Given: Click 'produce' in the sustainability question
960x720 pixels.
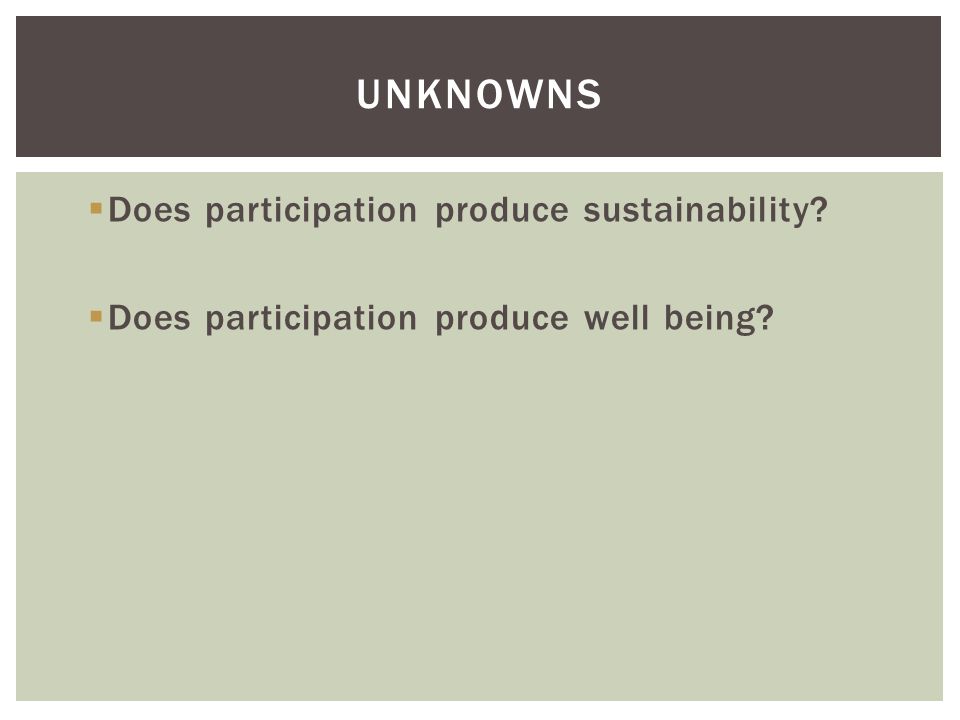Looking at the screenshot, I should click(x=502, y=211).
